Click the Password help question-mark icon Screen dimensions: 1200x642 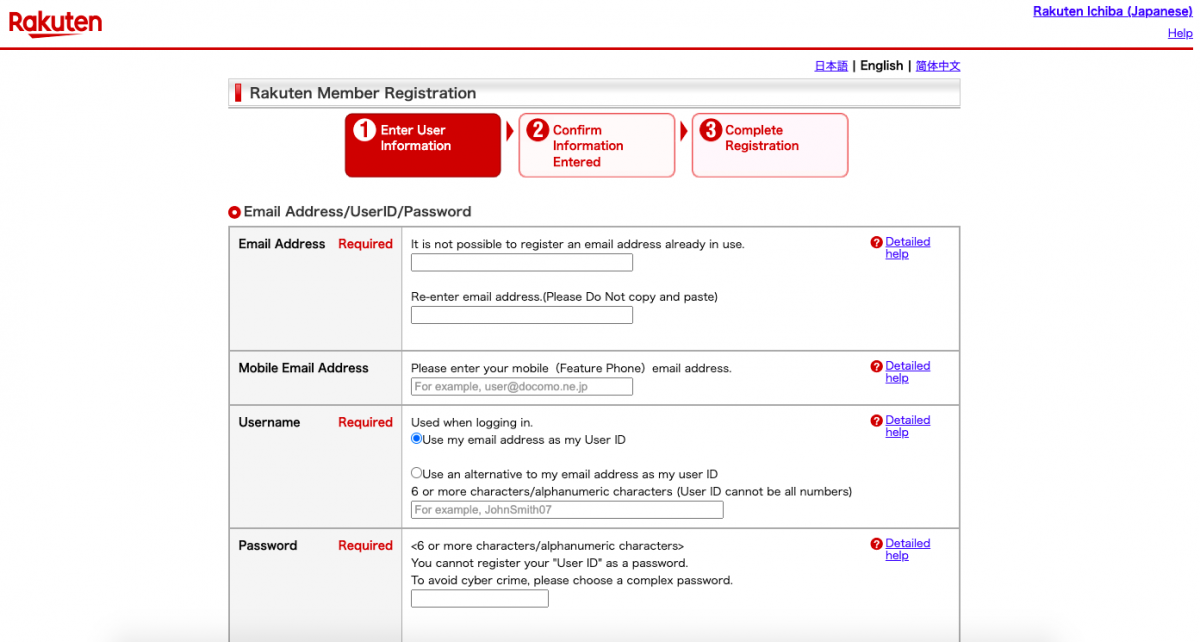click(877, 544)
